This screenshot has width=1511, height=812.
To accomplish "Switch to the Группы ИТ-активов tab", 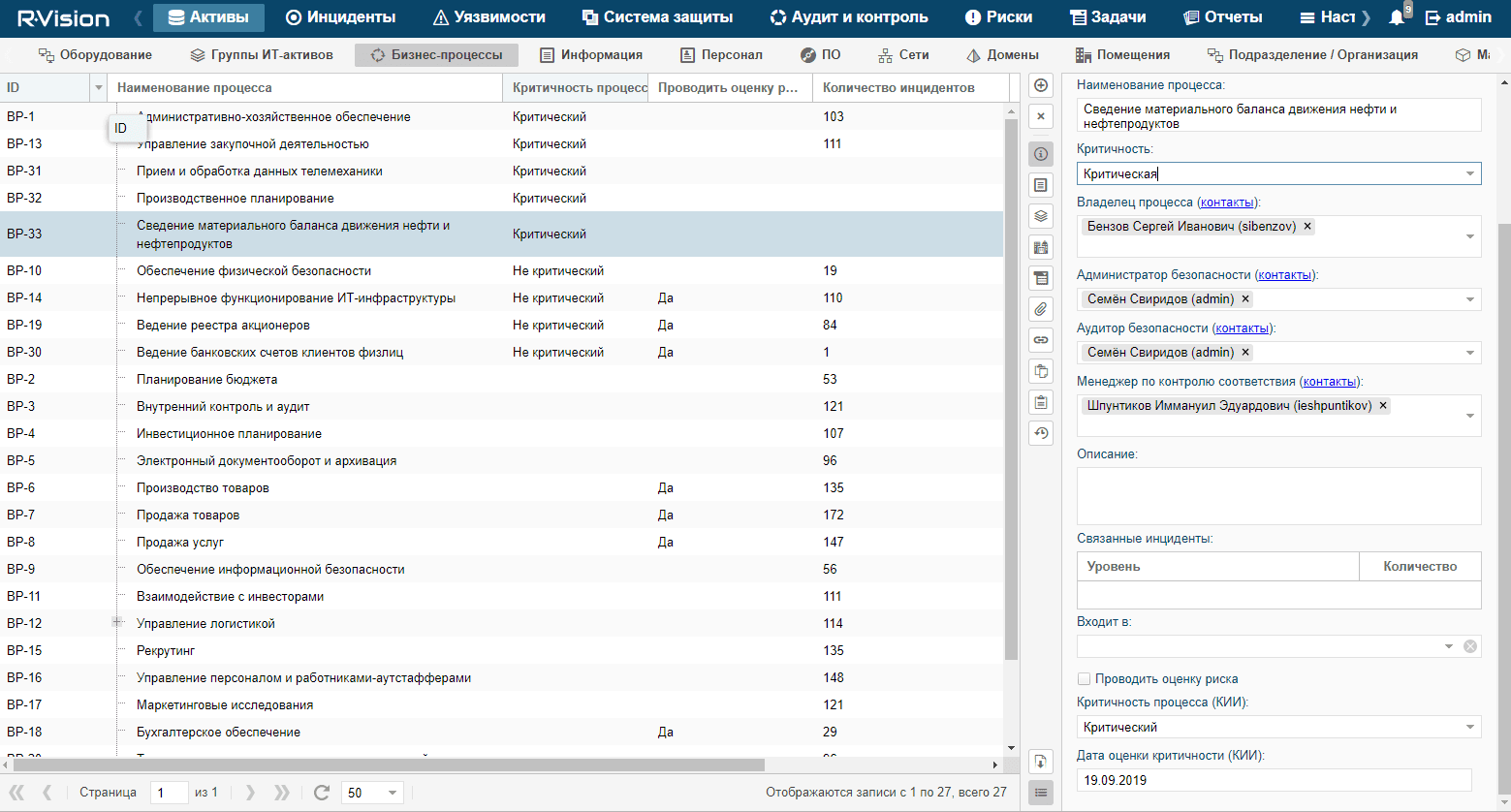I will coord(262,55).
